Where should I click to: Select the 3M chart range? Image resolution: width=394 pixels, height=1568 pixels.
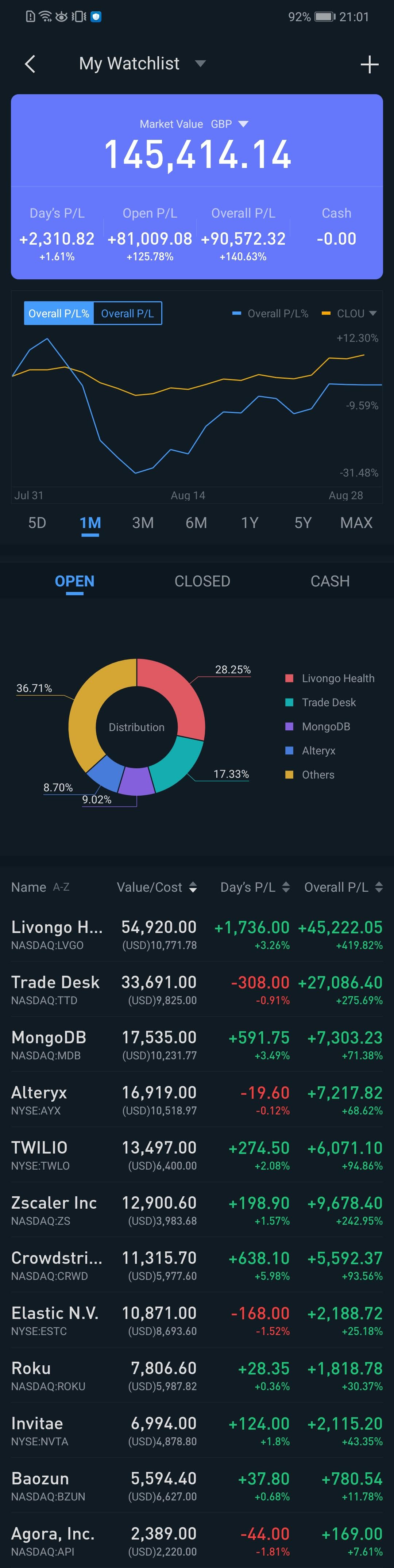[143, 523]
